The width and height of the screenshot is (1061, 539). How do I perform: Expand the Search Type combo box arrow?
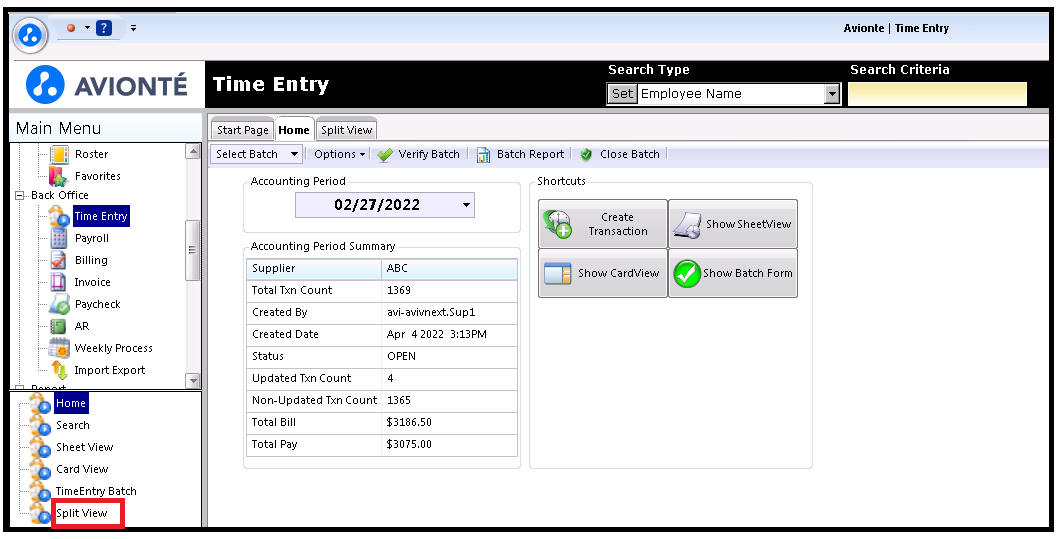[832, 94]
